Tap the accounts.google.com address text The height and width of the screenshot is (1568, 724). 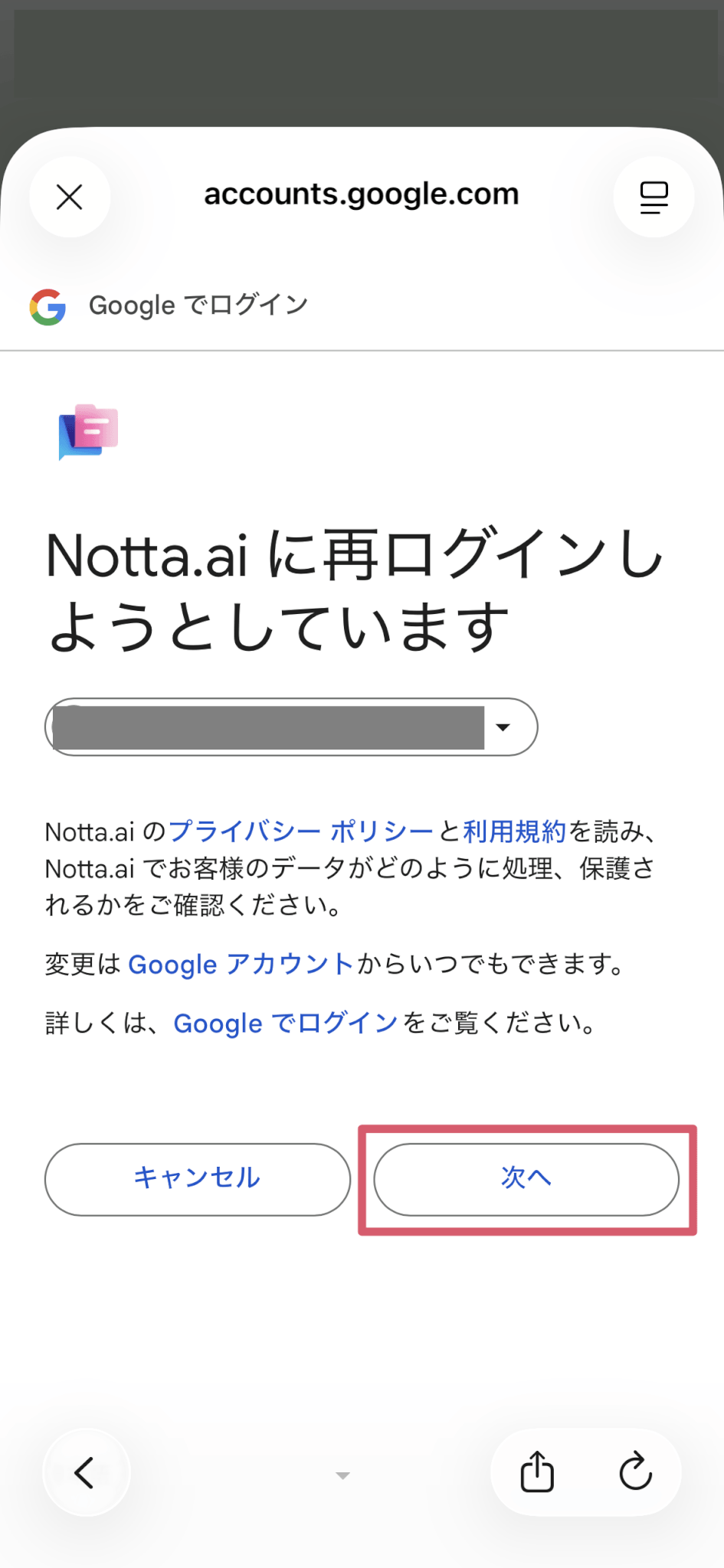362,194
